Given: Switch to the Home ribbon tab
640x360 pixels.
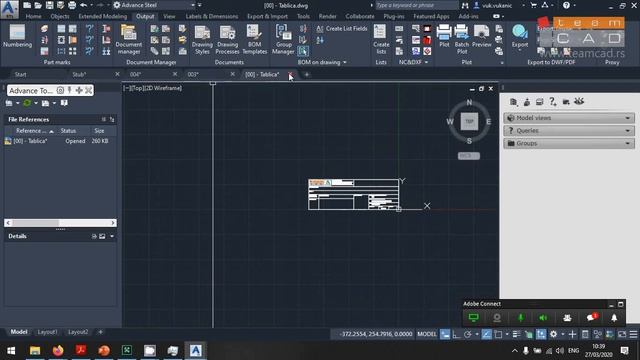Looking at the screenshot, I should tap(33, 16).
